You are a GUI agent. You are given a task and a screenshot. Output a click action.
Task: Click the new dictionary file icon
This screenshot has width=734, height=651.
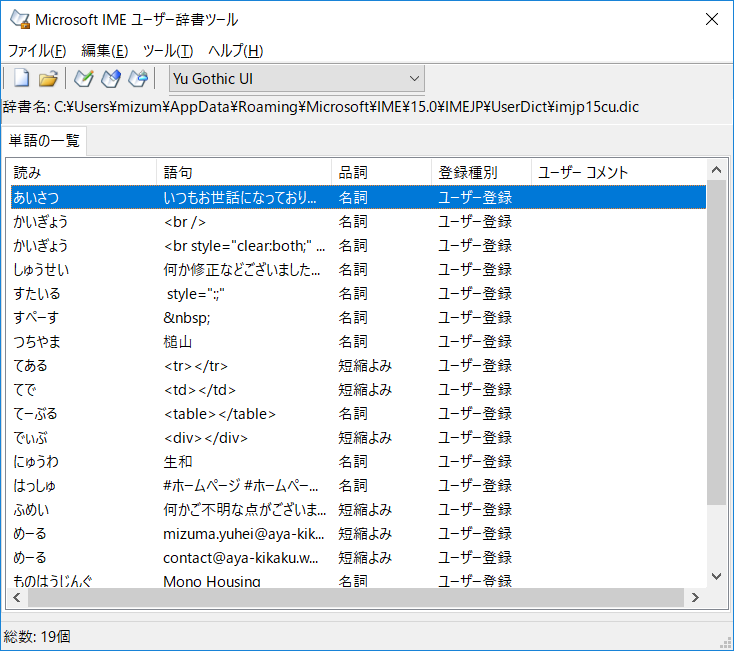[x=21, y=78]
